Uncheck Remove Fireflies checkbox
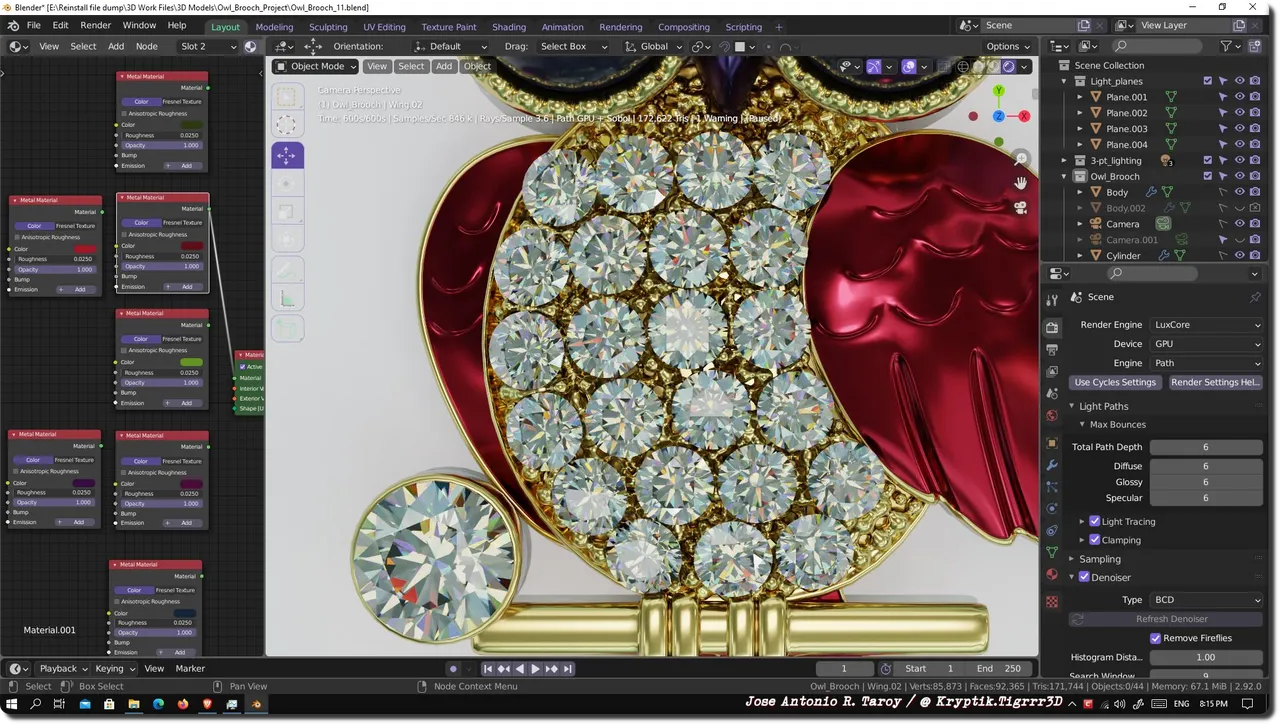This screenshot has width=1280, height=725. [1155, 638]
